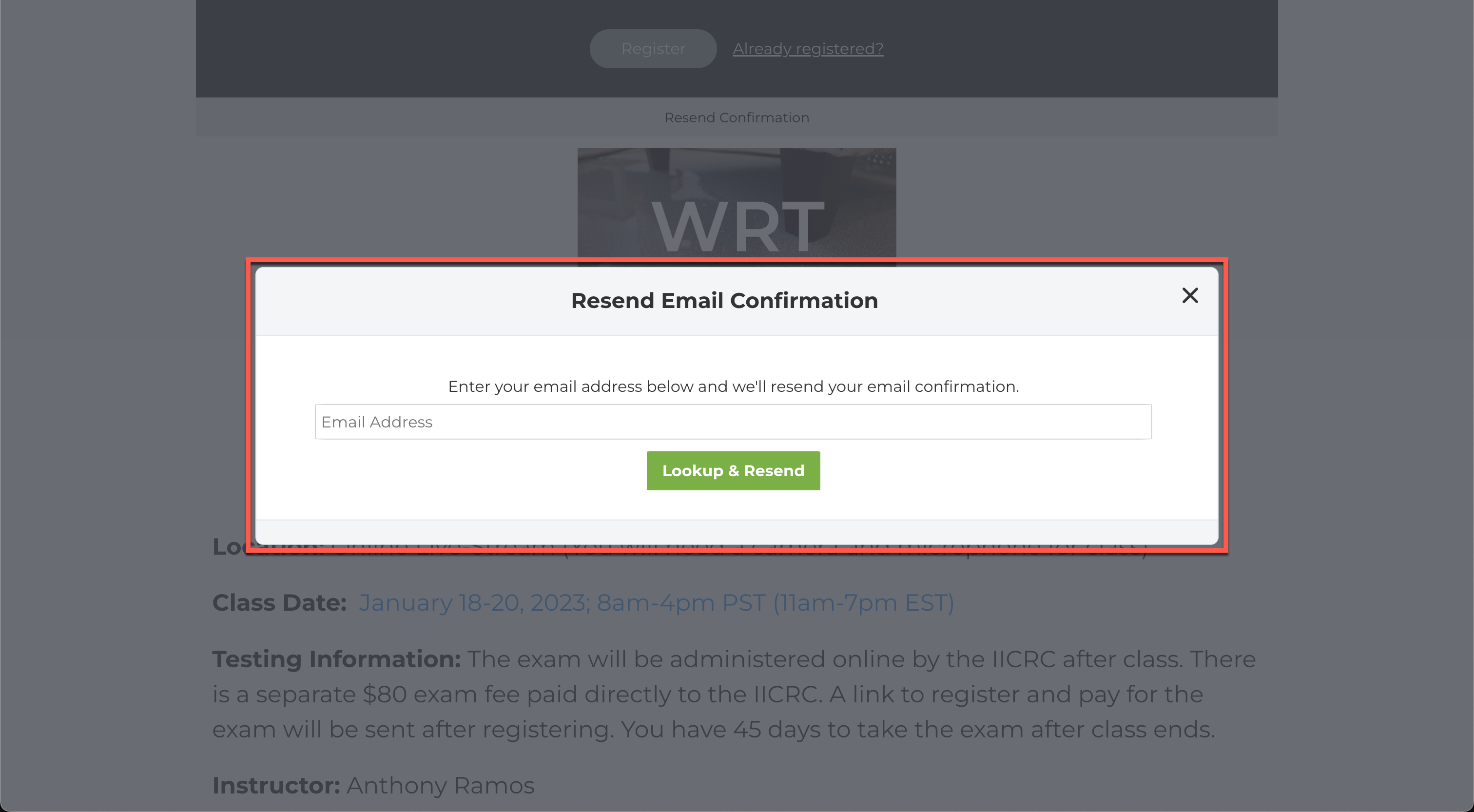Click the WRT course image

click(736, 203)
